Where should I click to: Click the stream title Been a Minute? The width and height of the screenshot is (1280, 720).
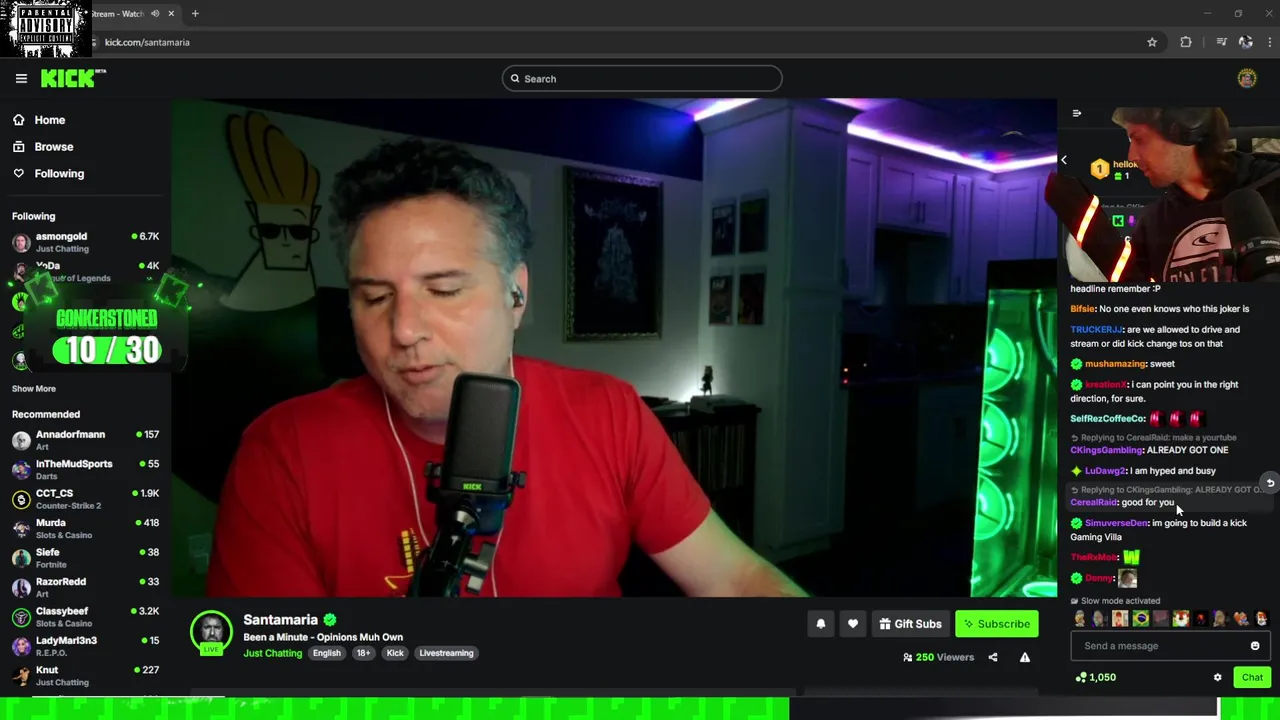coord(323,637)
